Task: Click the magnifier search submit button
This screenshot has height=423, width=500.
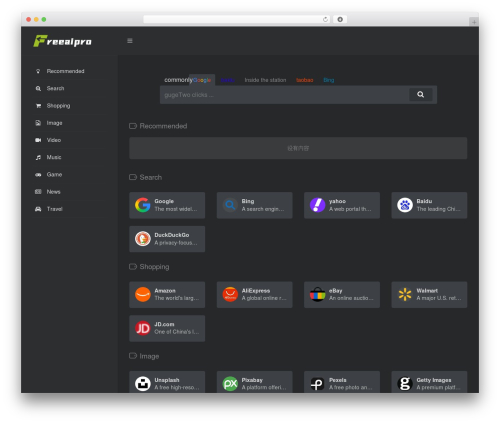Action: 421,94
